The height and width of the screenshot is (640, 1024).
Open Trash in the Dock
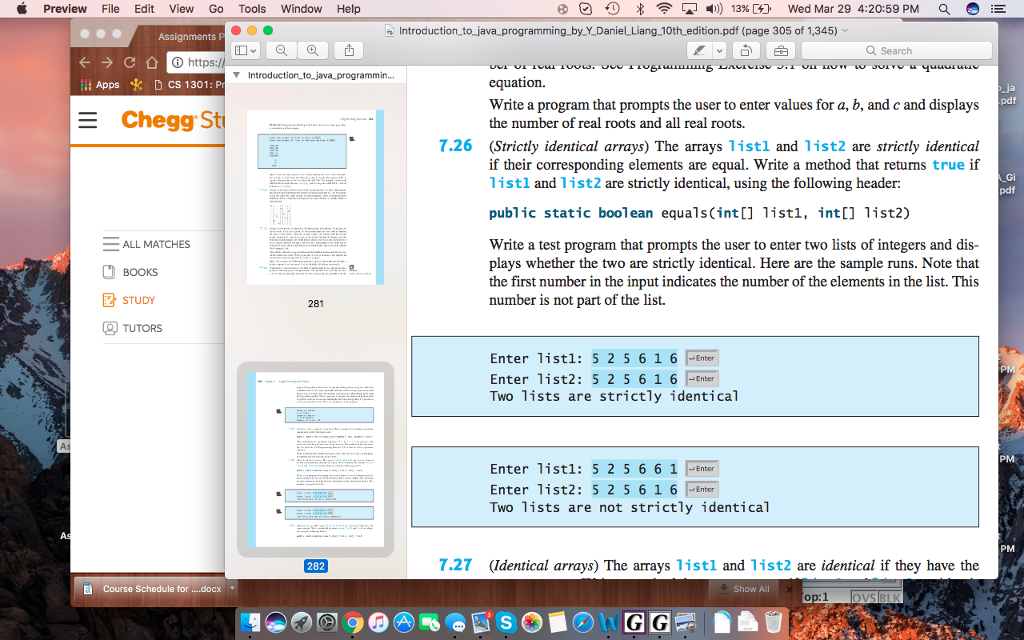coord(773,622)
